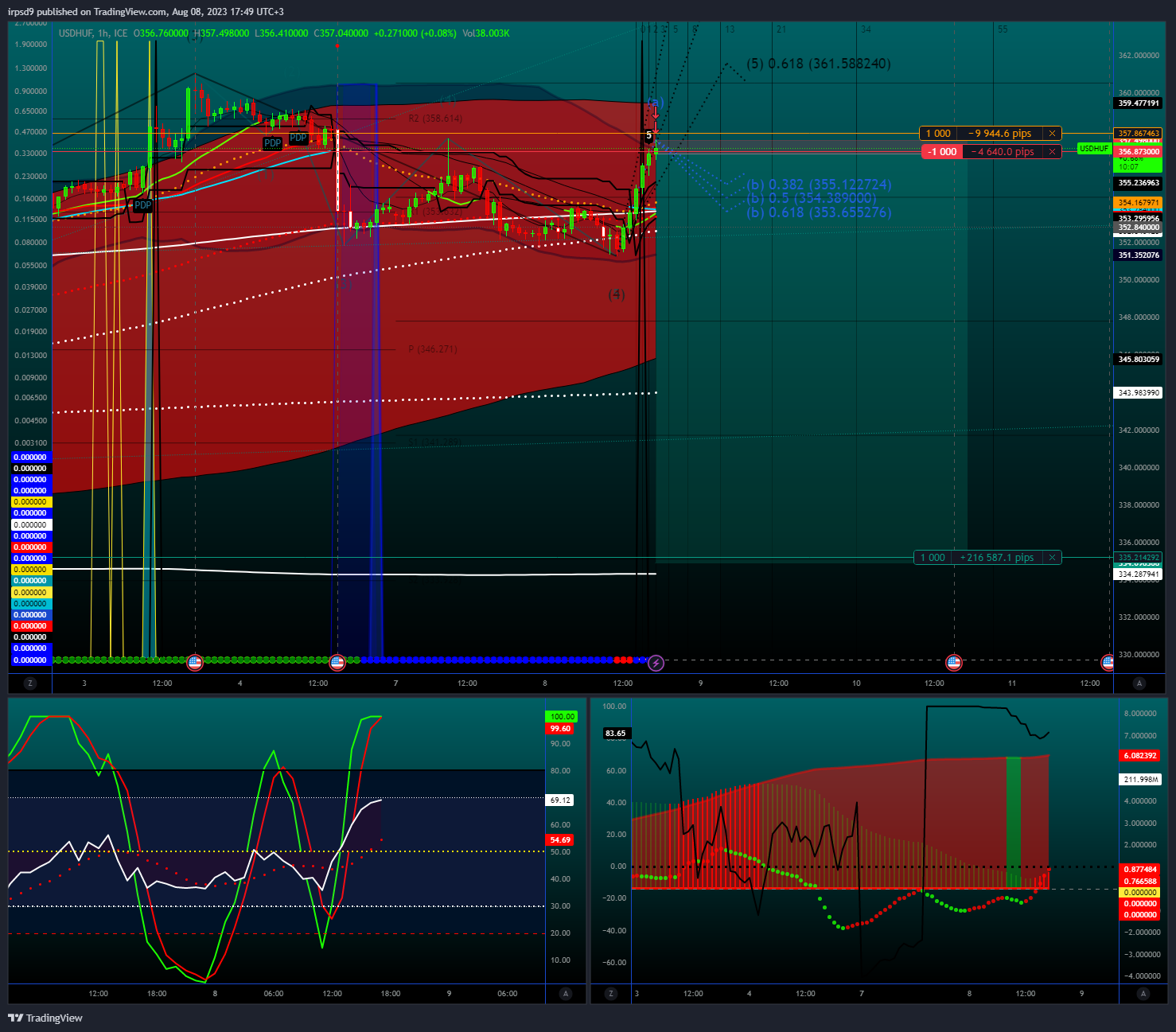Open US flag economic event on August 4
1176x1032 pixels.
337,662
